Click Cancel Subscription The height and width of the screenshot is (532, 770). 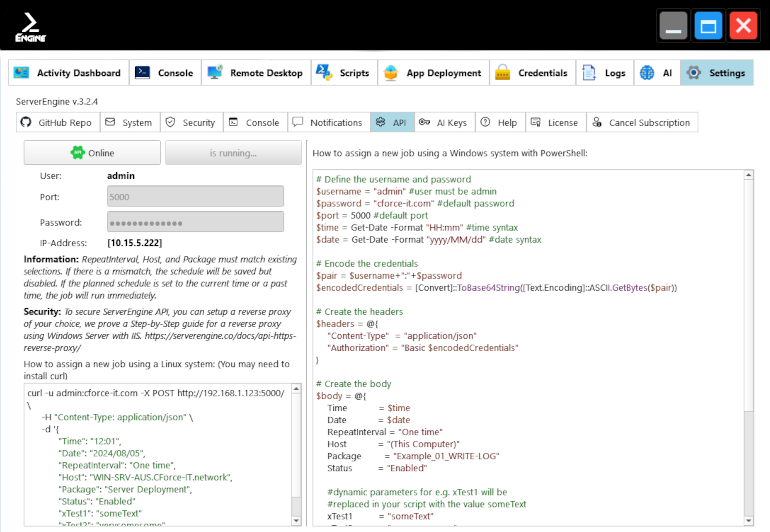click(x=640, y=122)
